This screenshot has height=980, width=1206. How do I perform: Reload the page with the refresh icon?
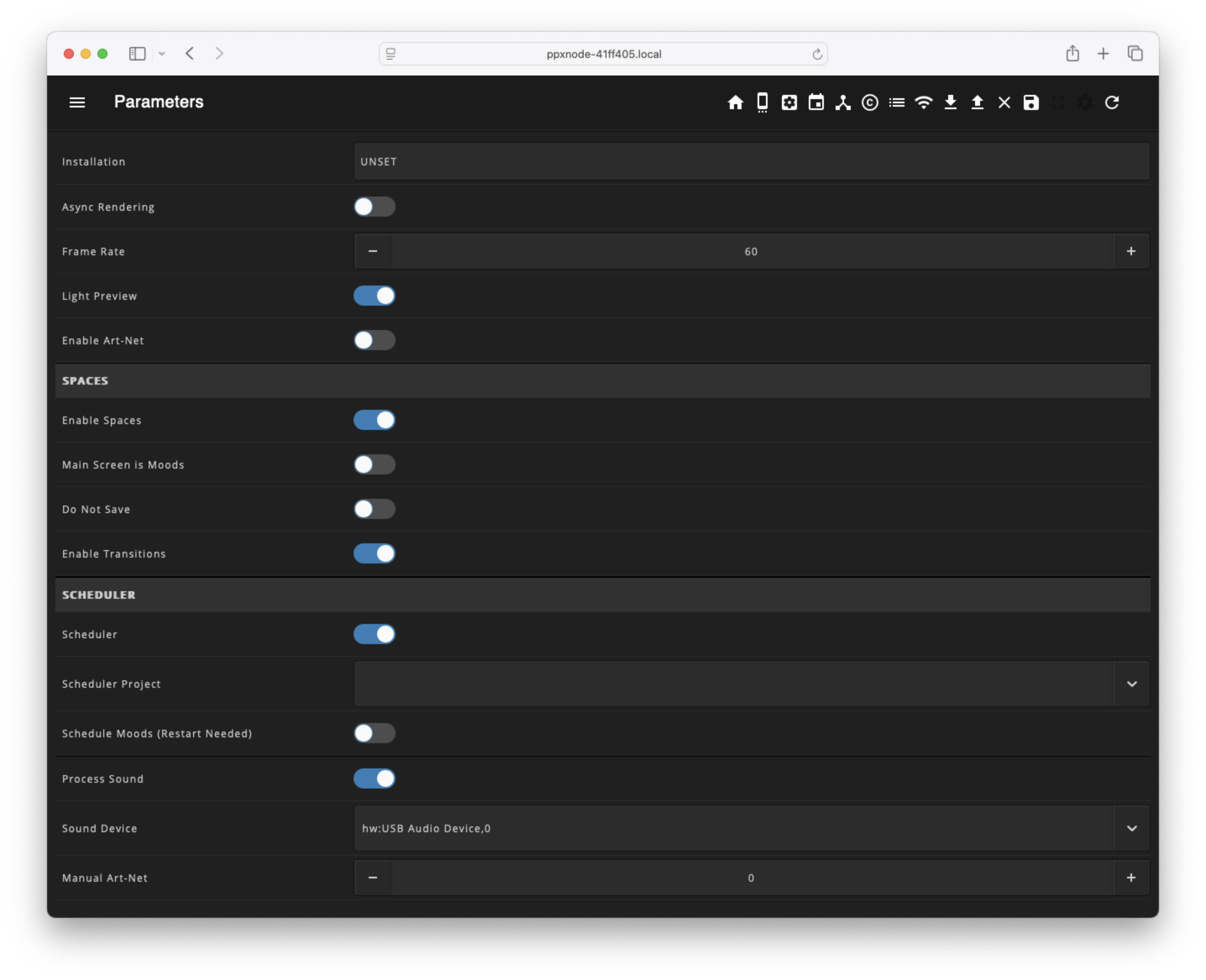click(1112, 102)
